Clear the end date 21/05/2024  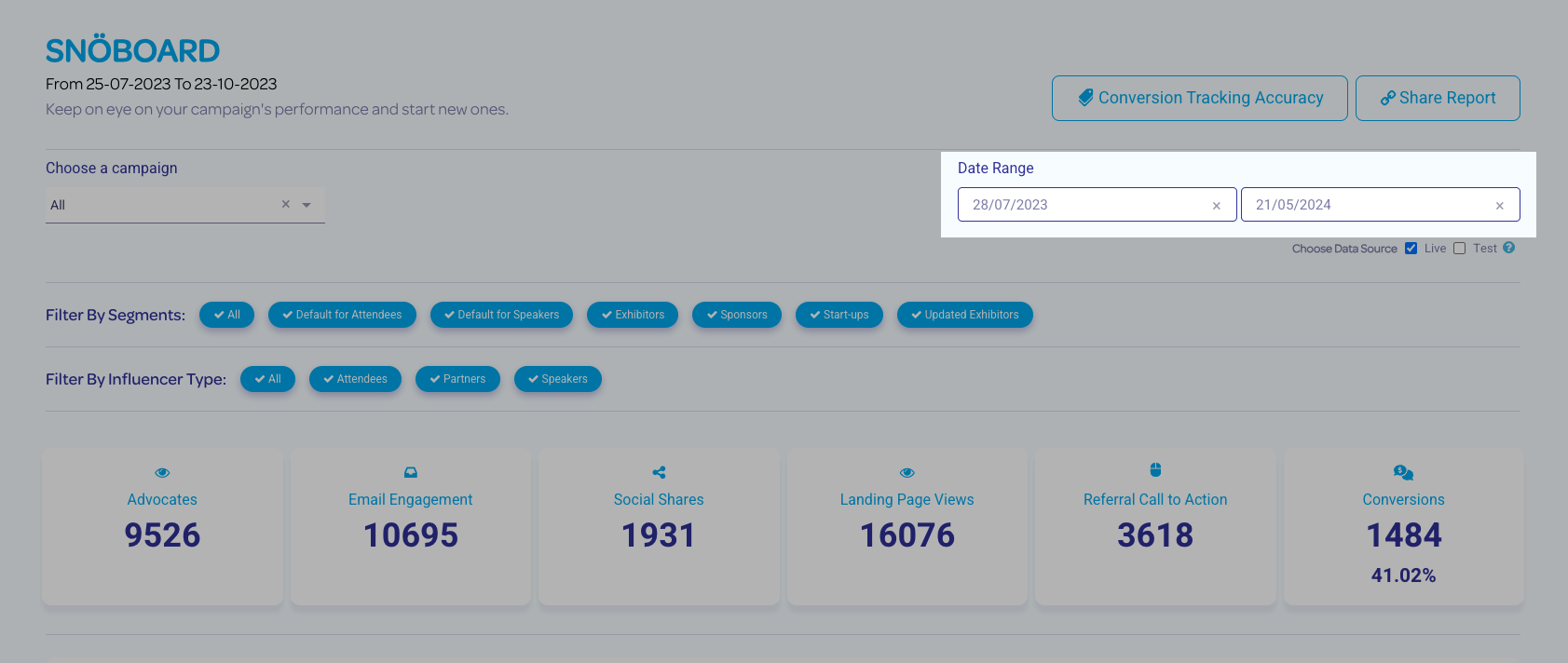(1499, 206)
